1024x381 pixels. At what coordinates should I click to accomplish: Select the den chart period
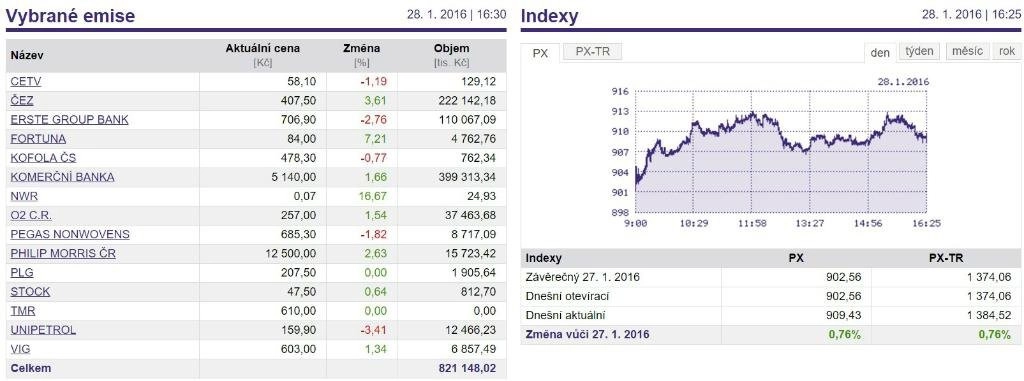click(x=880, y=52)
